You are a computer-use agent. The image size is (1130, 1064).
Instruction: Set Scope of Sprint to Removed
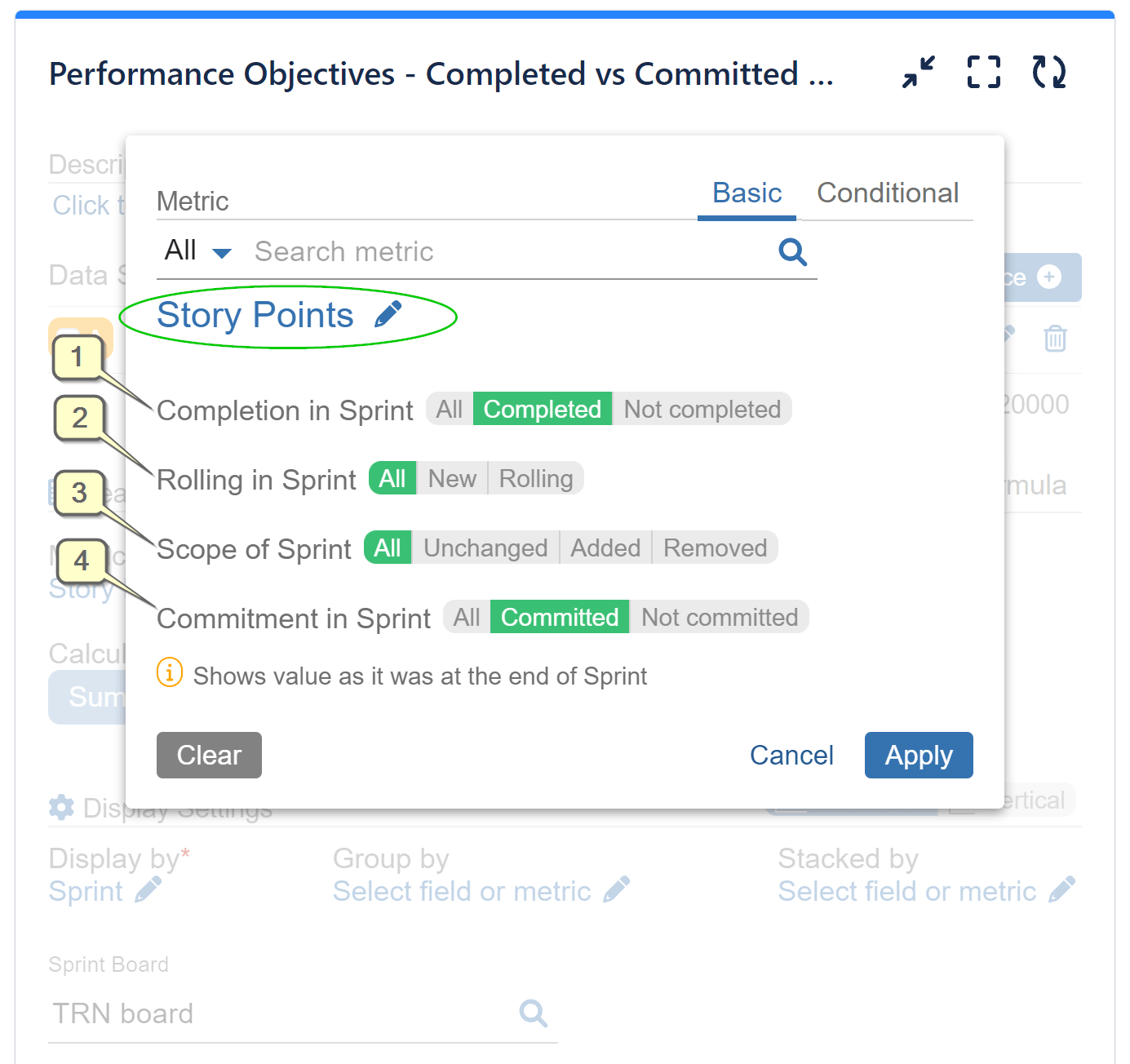(x=714, y=548)
